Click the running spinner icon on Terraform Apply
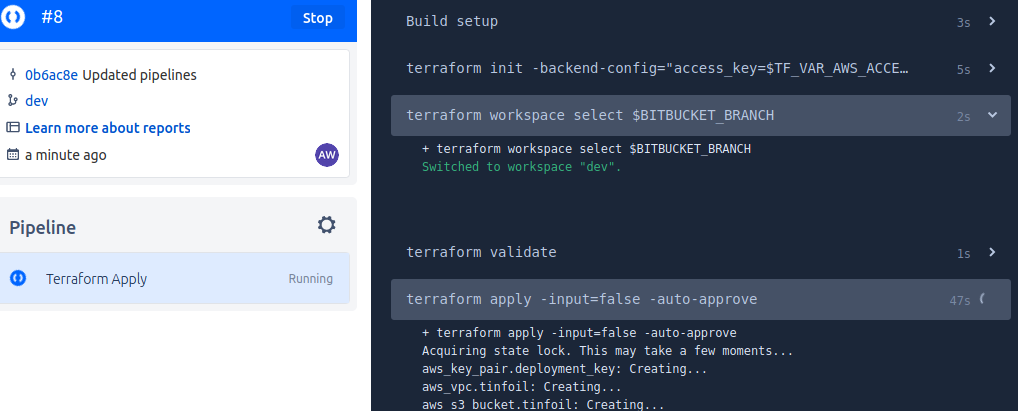The image size is (1018, 411). (x=18, y=279)
